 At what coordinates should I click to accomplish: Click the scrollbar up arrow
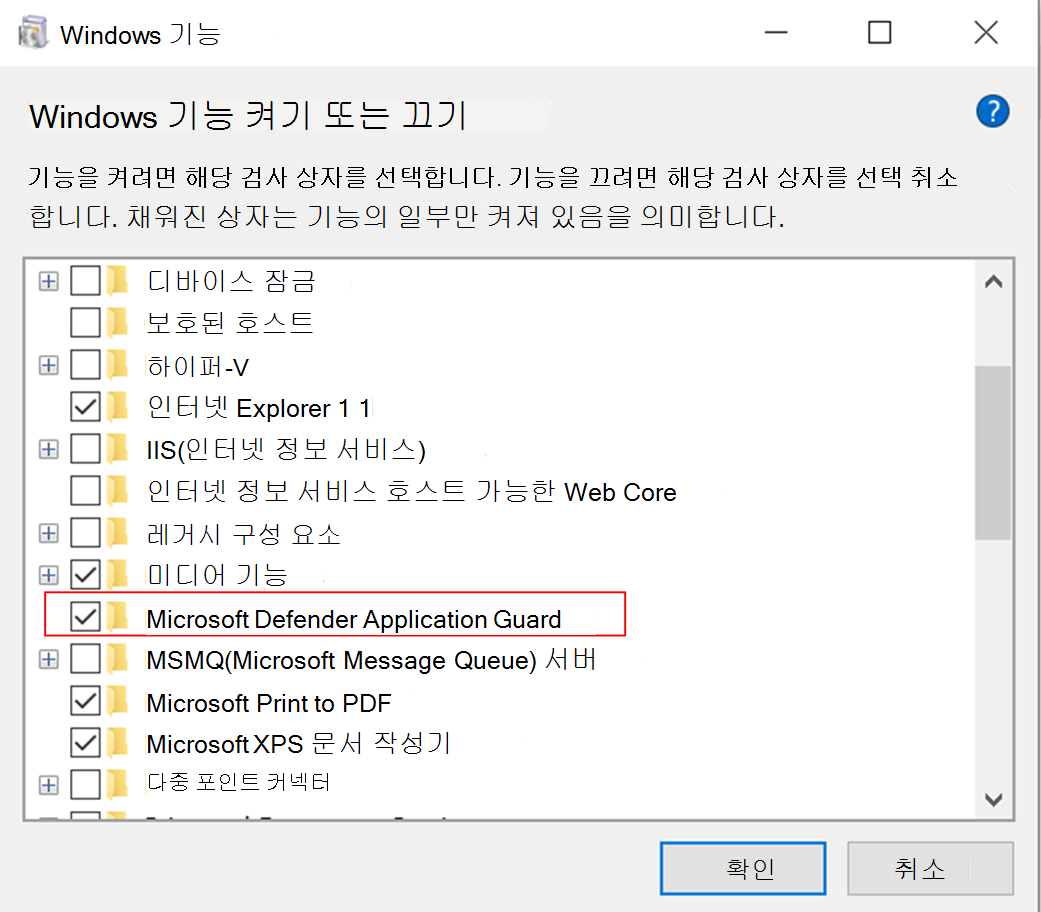click(993, 282)
